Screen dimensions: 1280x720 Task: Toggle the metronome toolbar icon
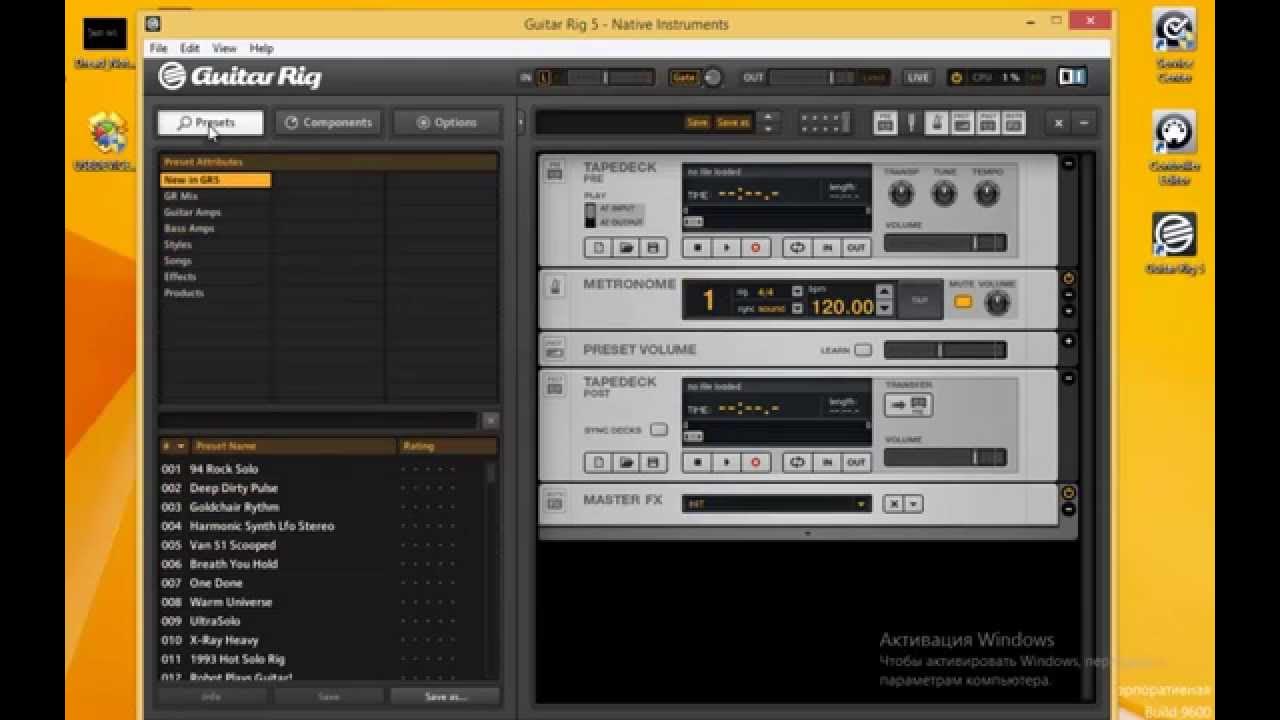click(936, 123)
